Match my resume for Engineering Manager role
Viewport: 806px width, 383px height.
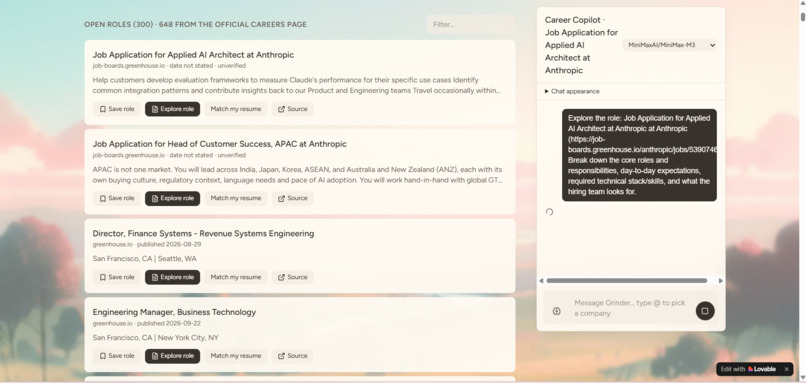pyautogui.click(x=236, y=356)
